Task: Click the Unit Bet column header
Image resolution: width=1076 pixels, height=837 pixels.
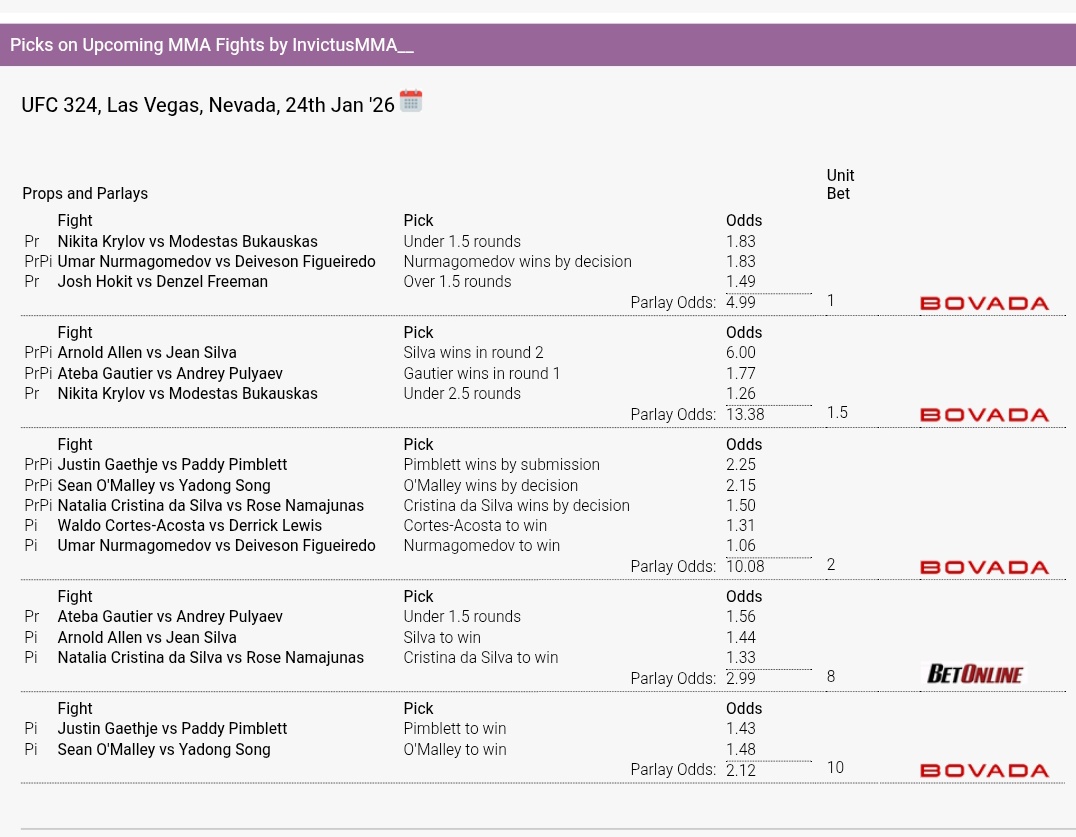Action: (x=840, y=185)
